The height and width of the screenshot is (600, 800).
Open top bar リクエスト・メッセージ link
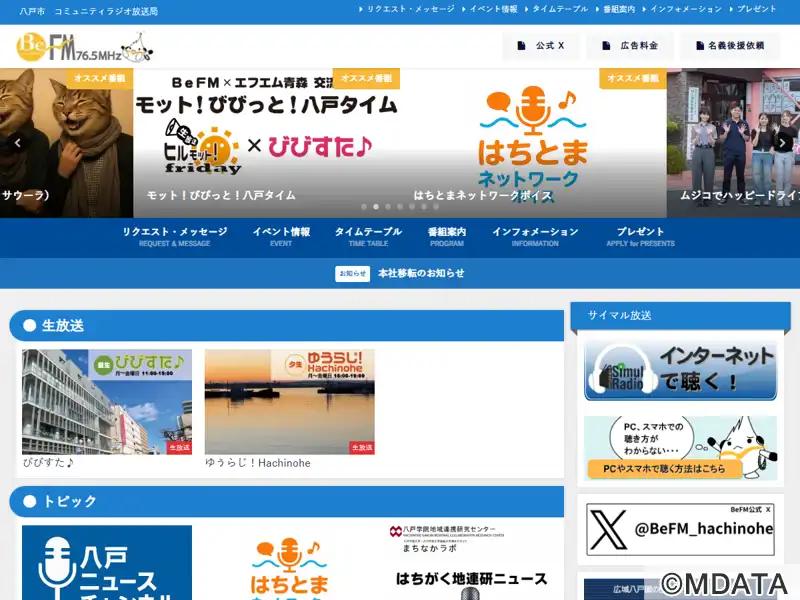407,9
